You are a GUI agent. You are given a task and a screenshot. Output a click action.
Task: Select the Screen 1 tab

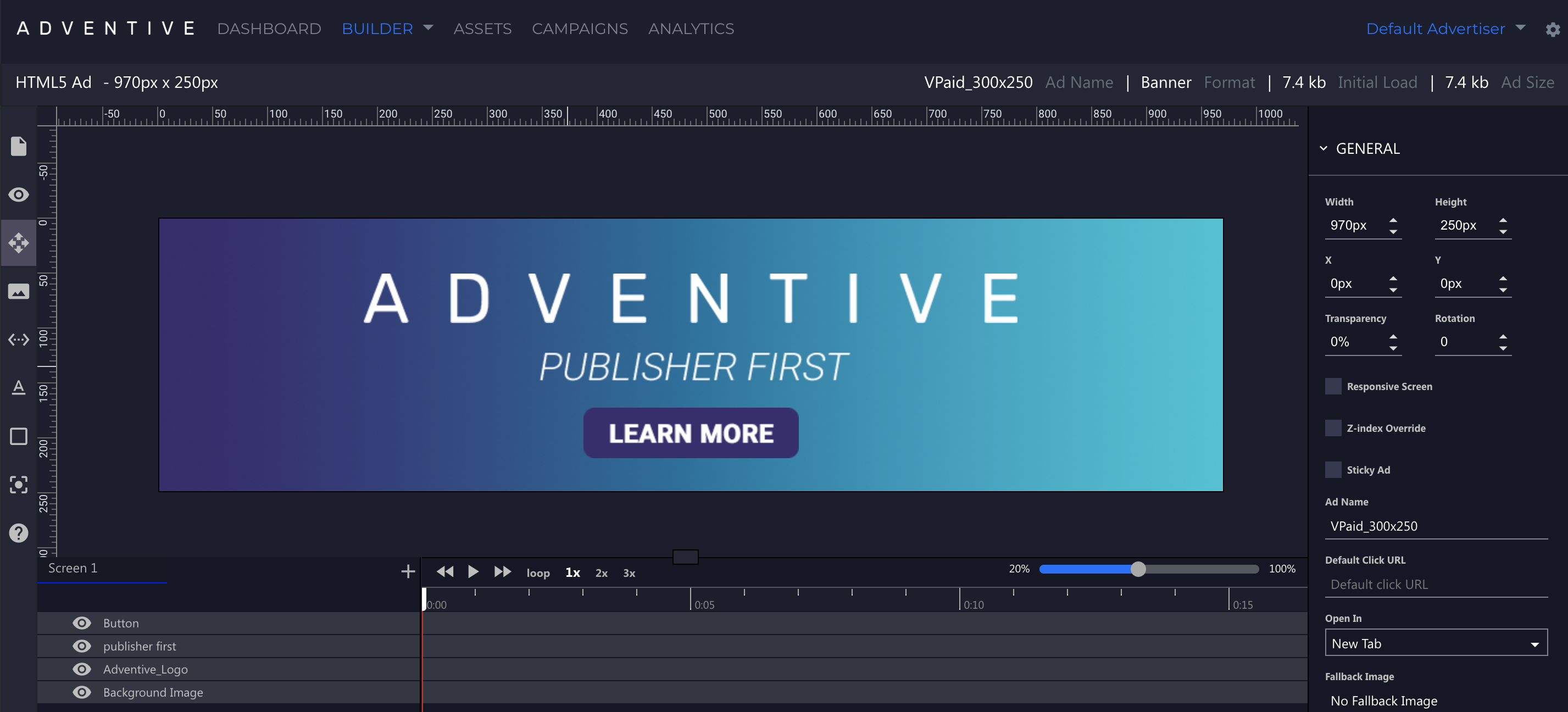tap(73, 569)
